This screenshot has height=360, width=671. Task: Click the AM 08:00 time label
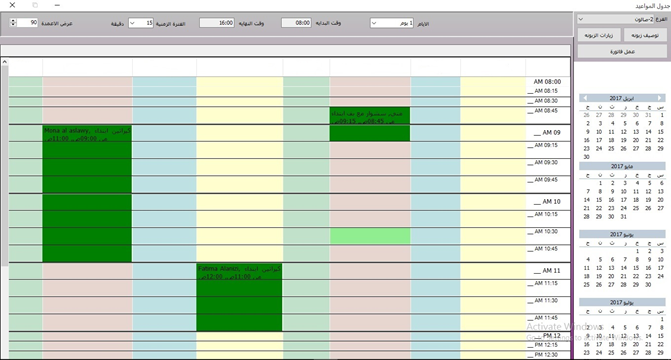(547, 81)
